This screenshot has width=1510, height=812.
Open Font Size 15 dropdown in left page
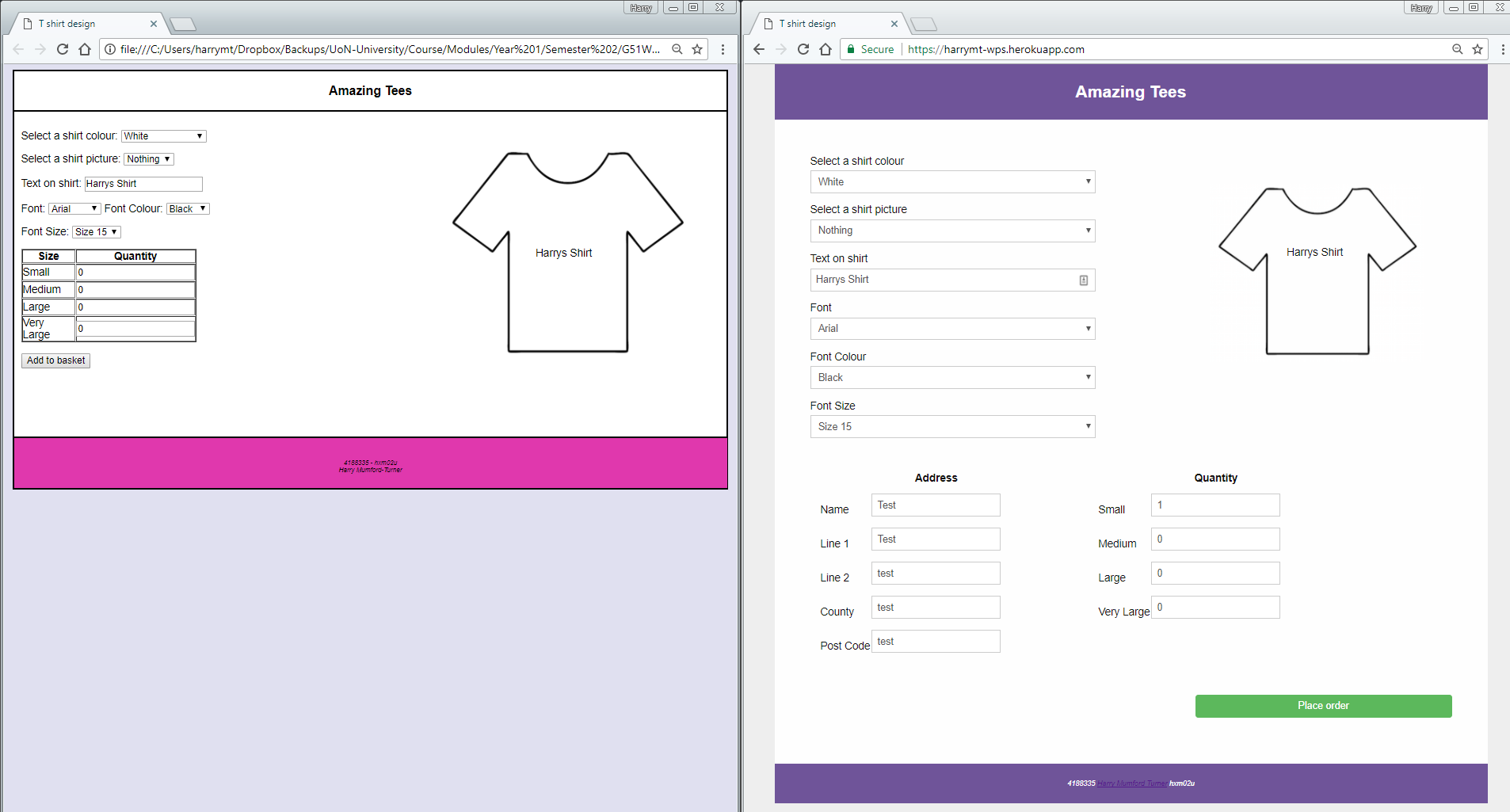tap(97, 232)
